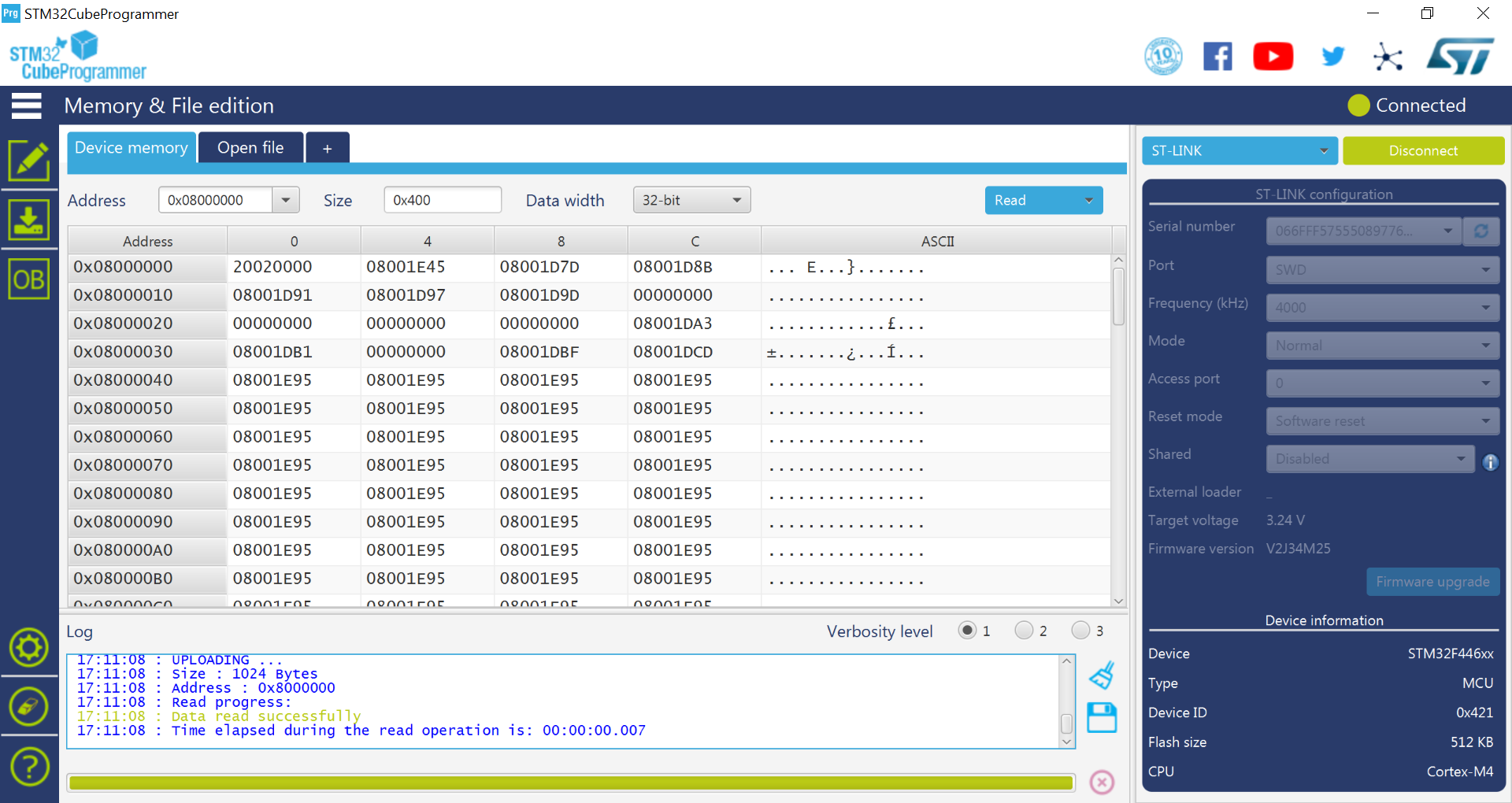
Task: Click the memory table vertical scrollbar
Action: pos(1118,431)
